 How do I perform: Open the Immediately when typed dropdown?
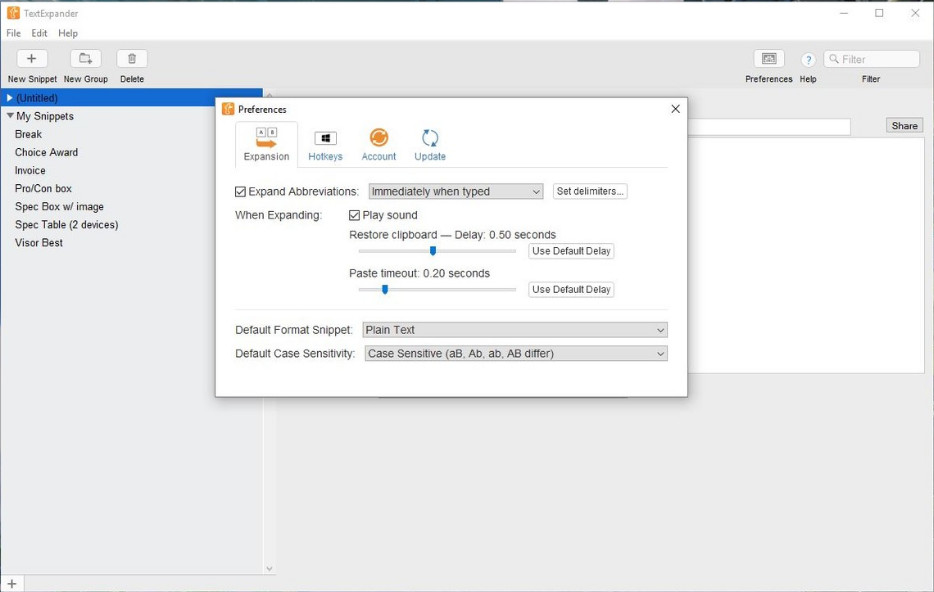point(456,191)
